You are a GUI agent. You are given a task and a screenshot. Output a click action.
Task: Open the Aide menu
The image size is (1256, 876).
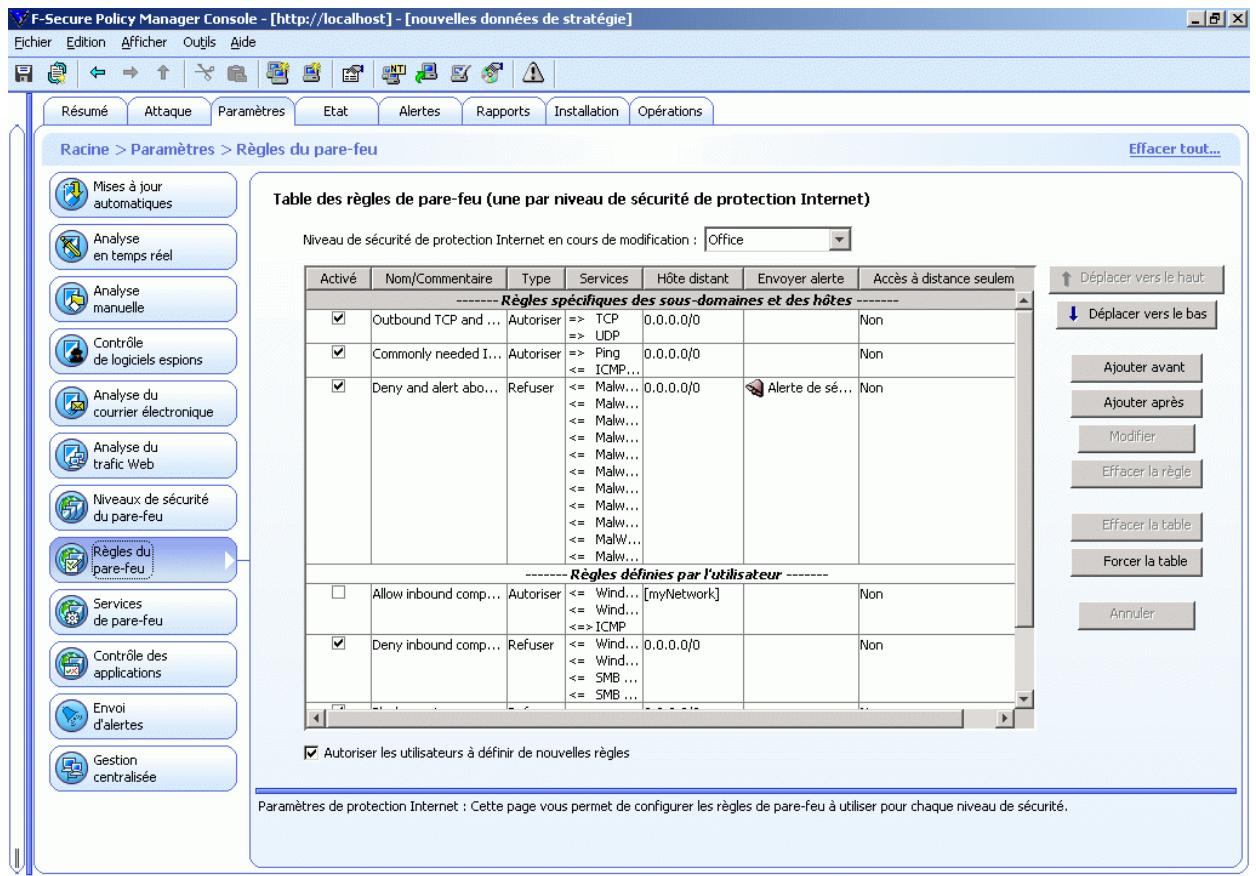click(x=245, y=41)
